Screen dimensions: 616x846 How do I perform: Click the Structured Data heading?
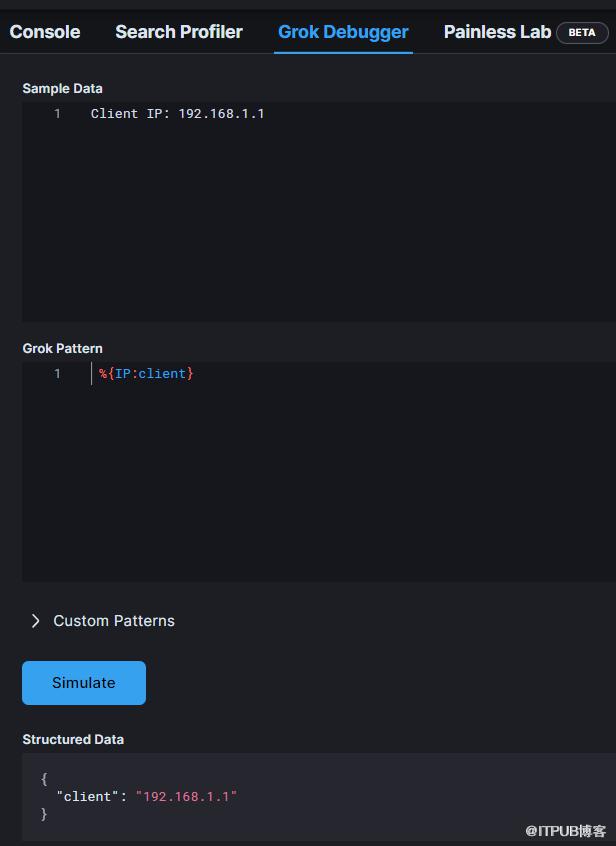tap(73, 740)
